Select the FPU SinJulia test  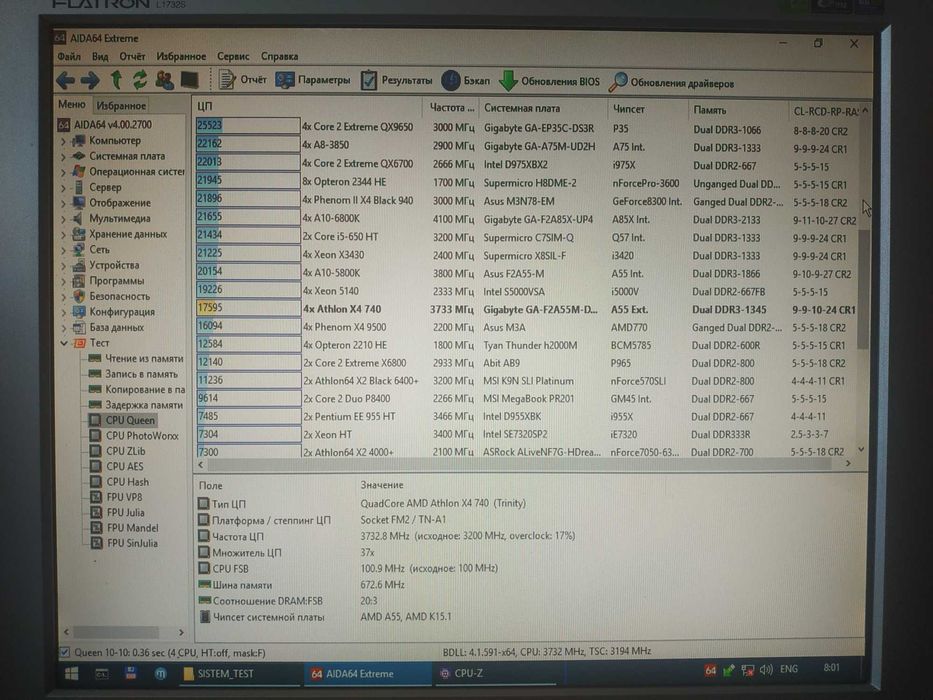point(132,543)
